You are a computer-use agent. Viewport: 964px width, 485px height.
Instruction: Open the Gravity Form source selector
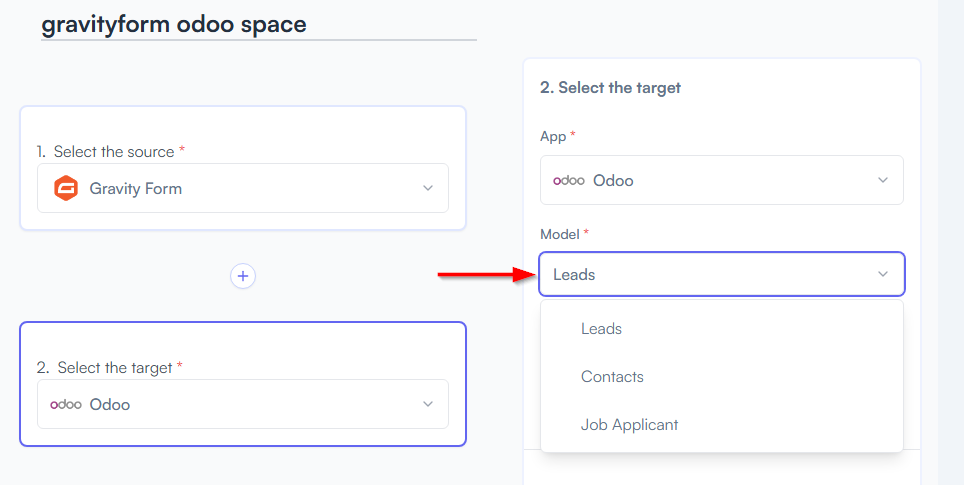coord(243,188)
